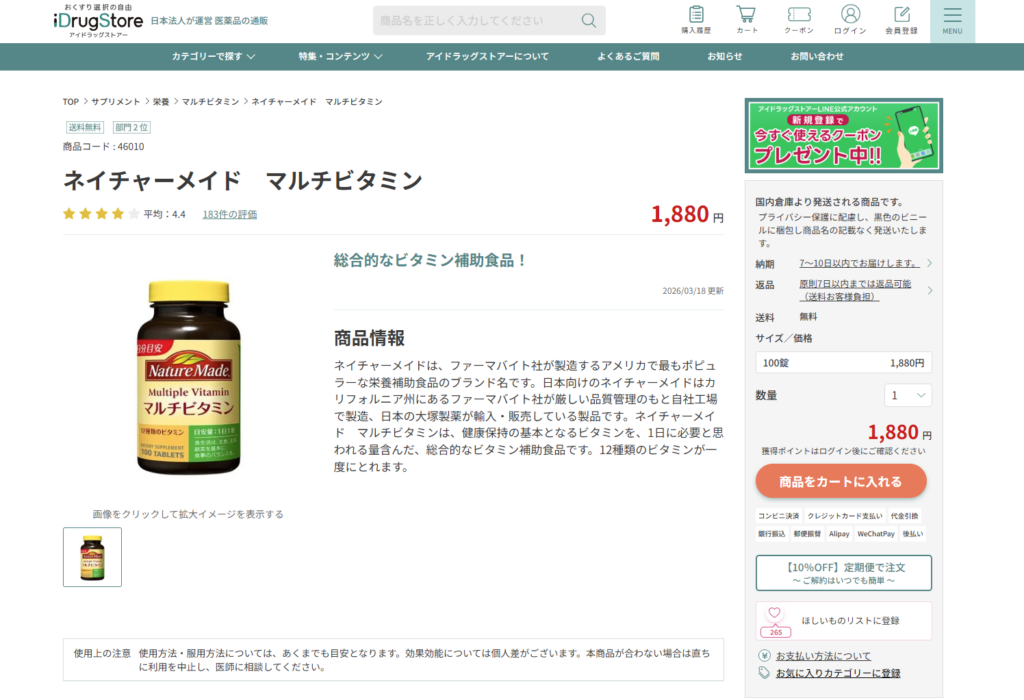Open お問い合わせ menu item
The width and height of the screenshot is (1024, 700).
click(816, 57)
